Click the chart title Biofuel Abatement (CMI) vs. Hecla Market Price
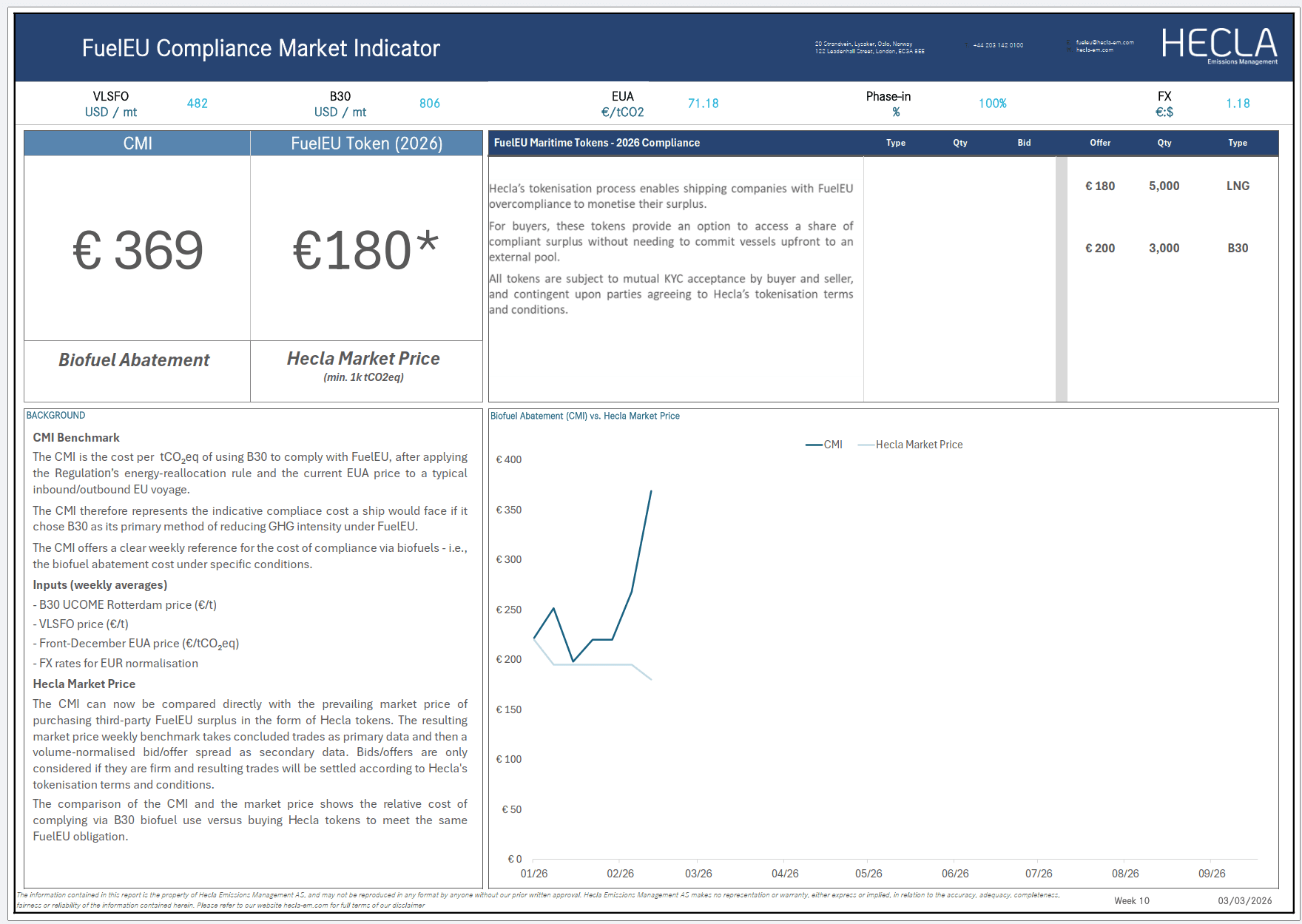Image resolution: width=1302 pixels, height=924 pixels. (585, 417)
